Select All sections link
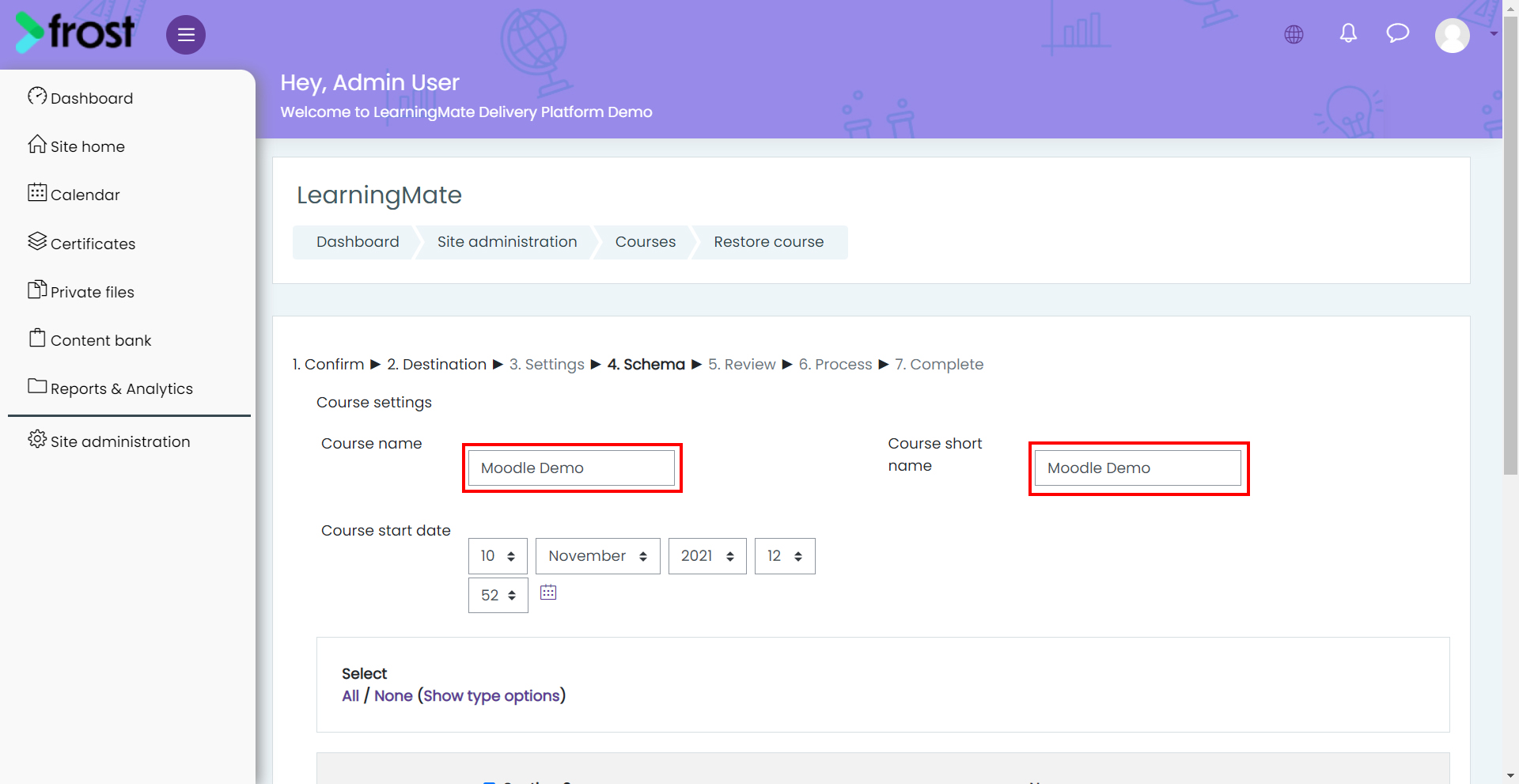Image resolution: width=1519 pixels, height=784 pixels. (x=350, y=695)
